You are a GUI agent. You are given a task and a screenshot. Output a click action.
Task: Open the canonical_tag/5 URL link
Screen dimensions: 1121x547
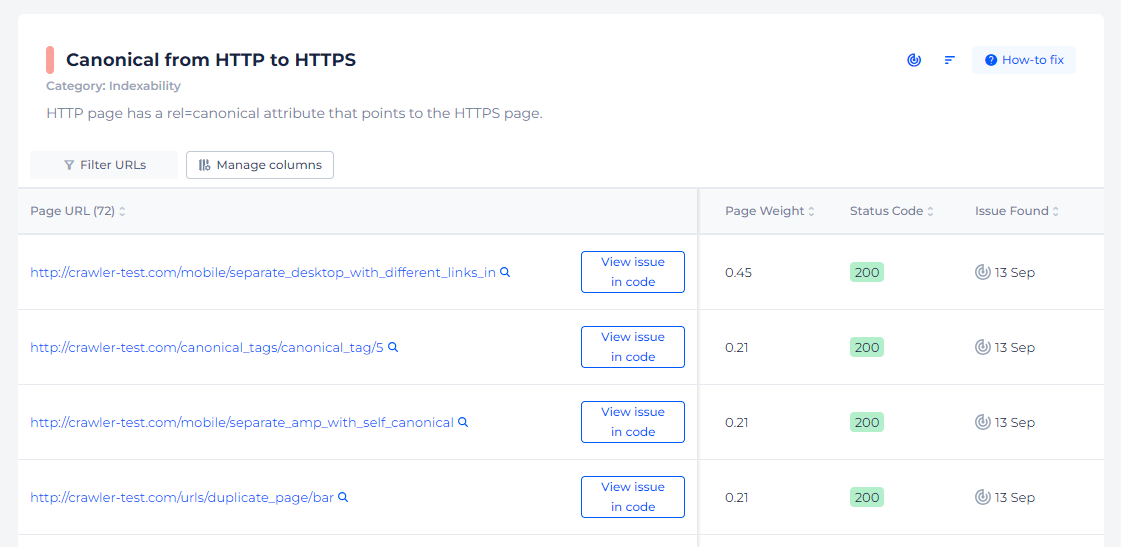[x=207, y=348]
